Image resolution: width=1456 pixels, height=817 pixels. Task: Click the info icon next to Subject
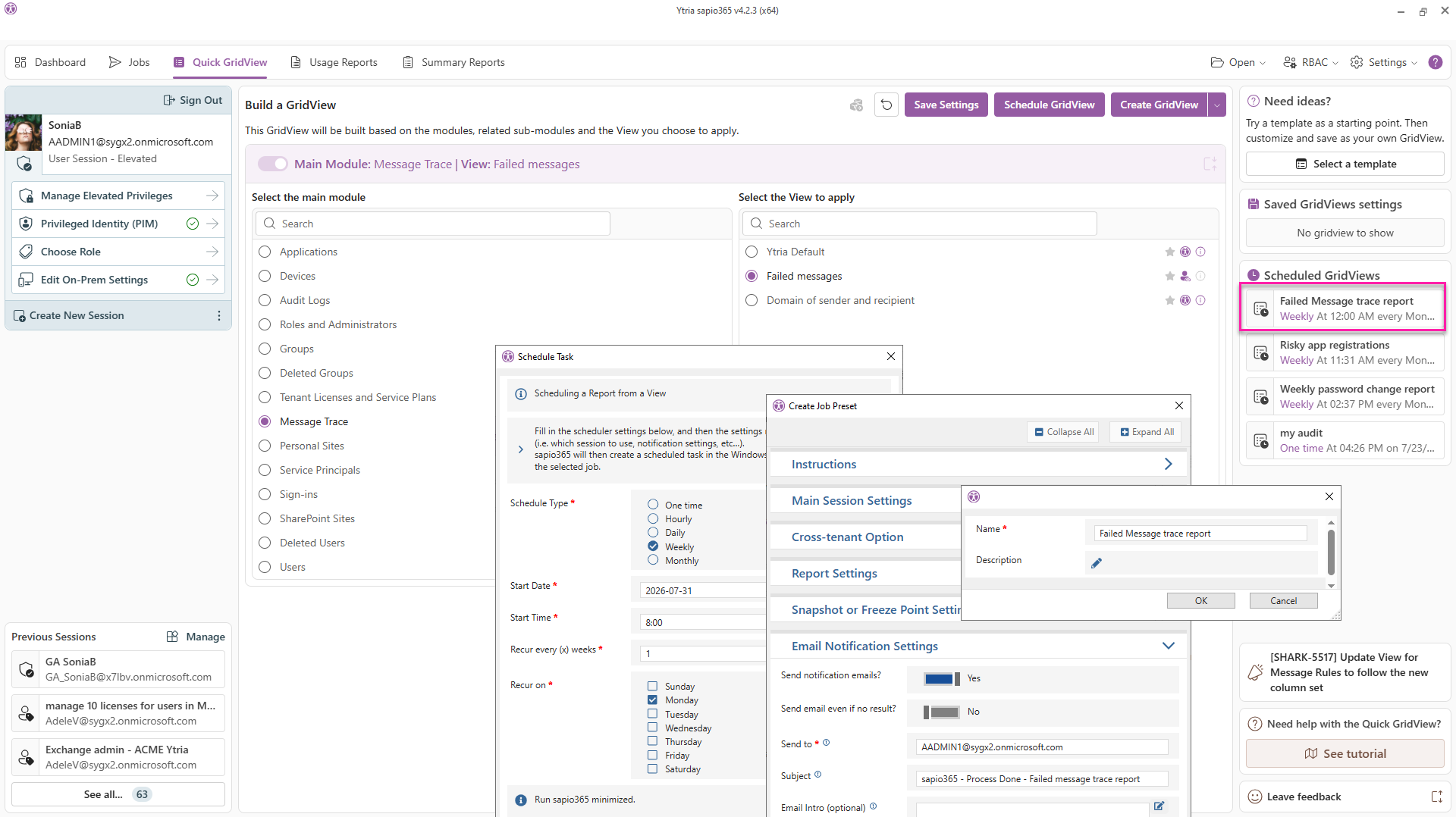pos(817,775)
